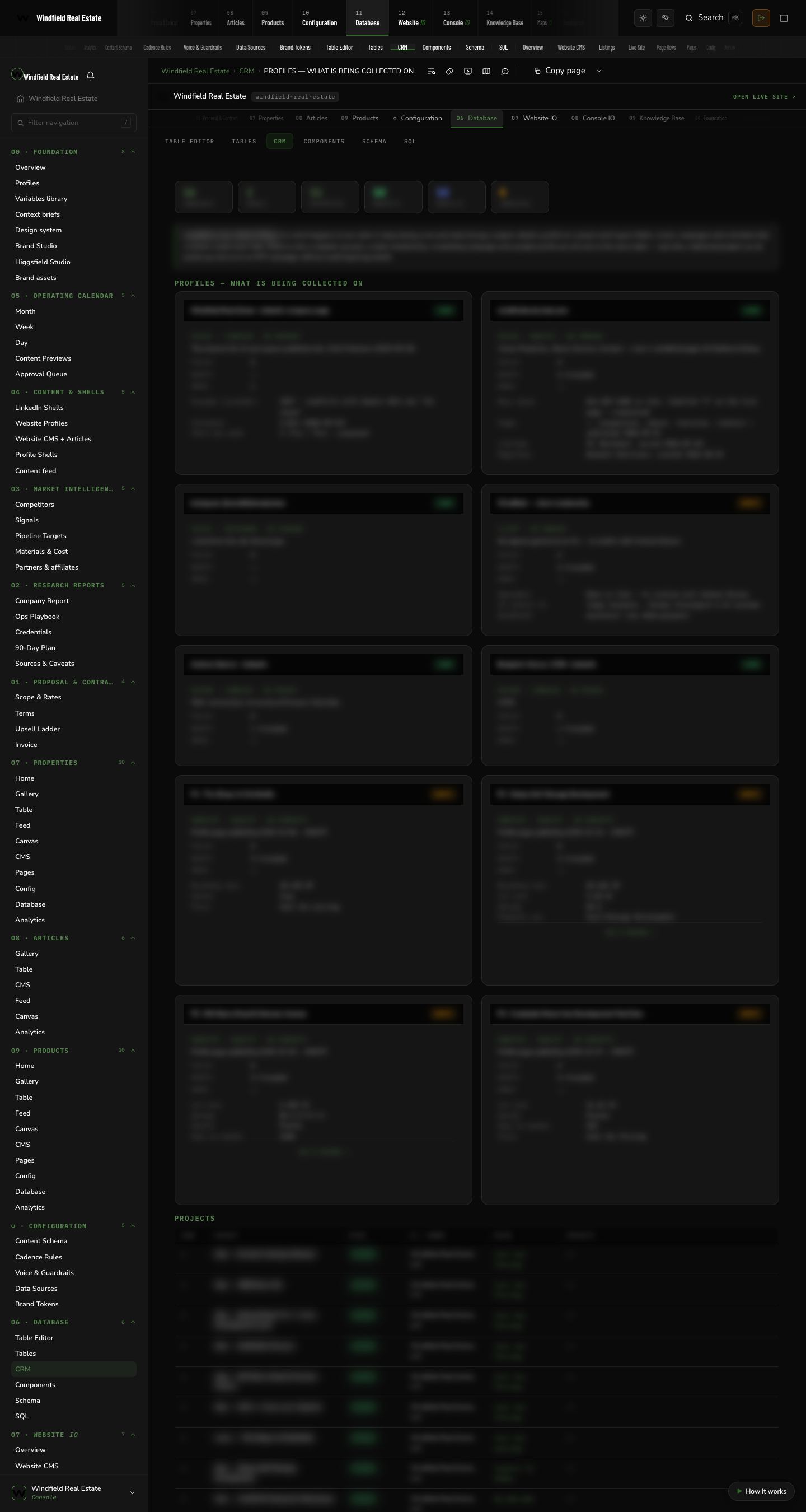Click the How it works button
Viewport: 806px width, 1512px height.
761,1491
